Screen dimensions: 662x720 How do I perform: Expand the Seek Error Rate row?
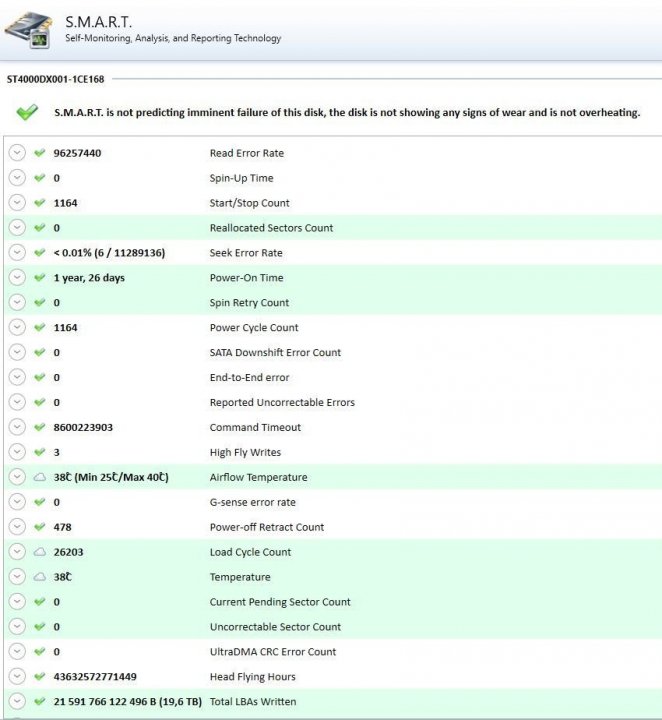point(17,253)
